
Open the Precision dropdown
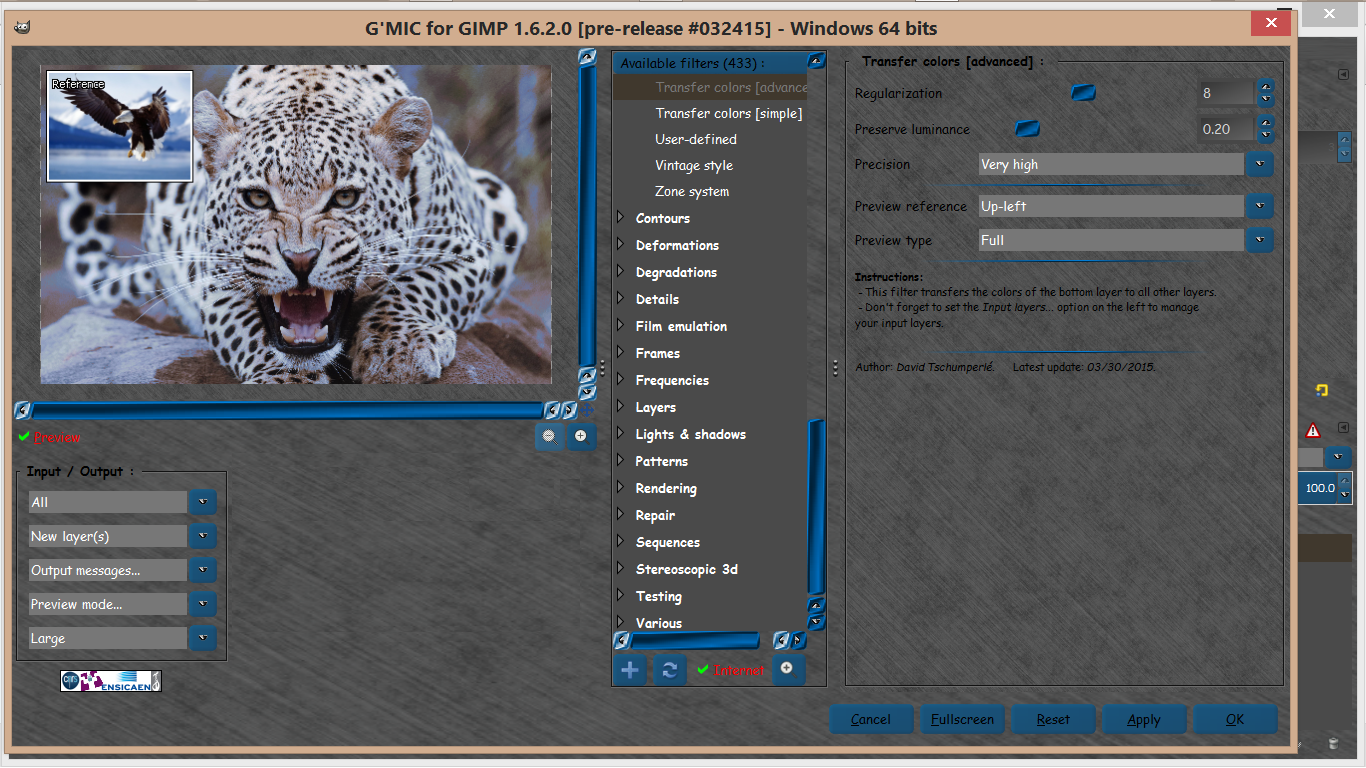(1260, 164)
